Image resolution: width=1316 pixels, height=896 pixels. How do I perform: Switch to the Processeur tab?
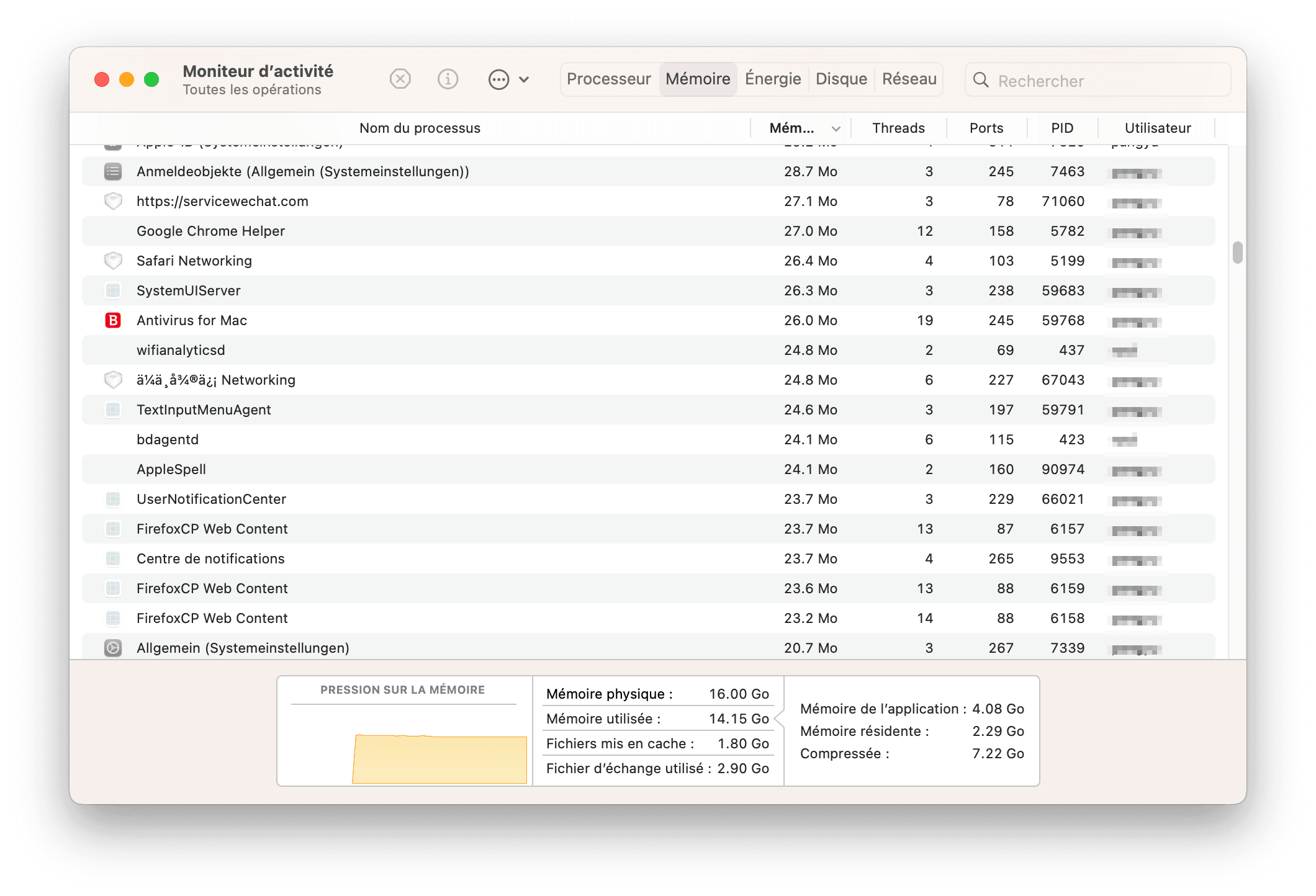tap(608, 79)
